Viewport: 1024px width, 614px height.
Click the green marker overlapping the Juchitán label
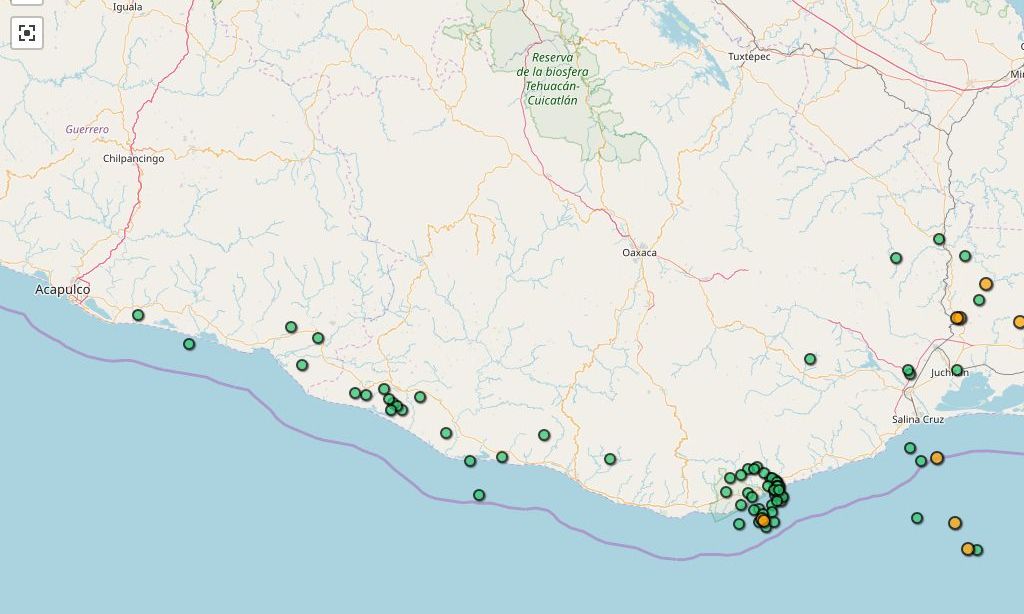click(x=957, y=370)
